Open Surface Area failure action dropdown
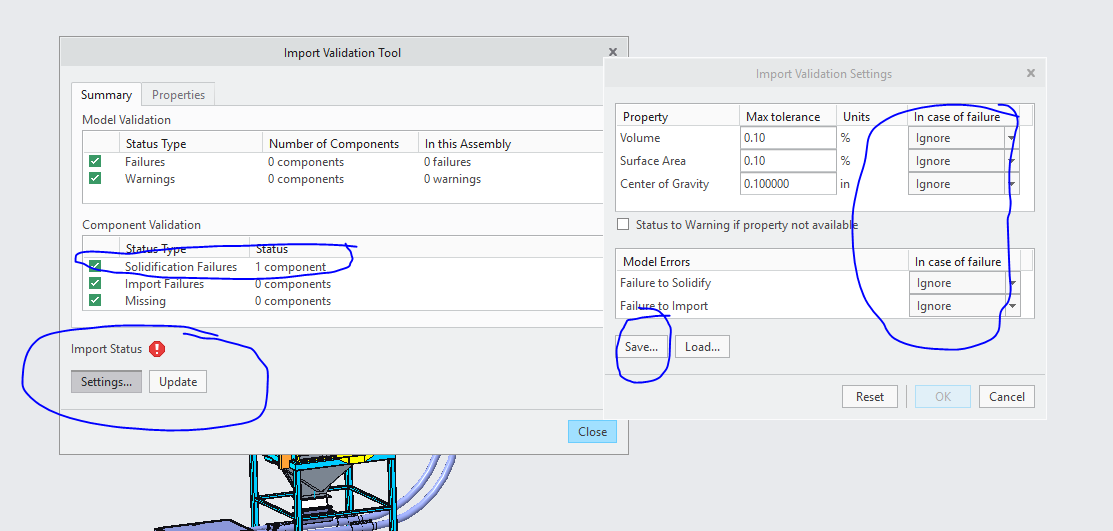The height and width of the screenshot is (531, 1113). click(x=1012, y=161)
